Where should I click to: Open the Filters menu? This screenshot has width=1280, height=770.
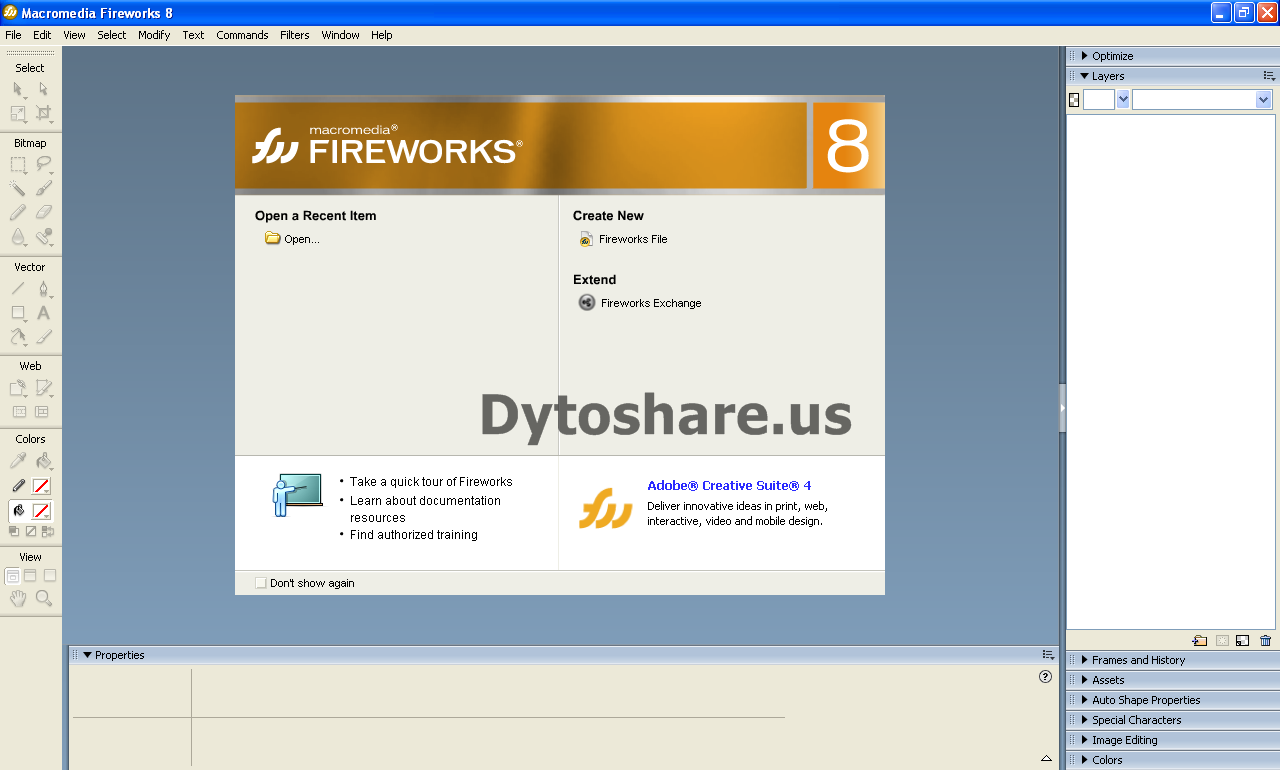click(x=294, y=34)
